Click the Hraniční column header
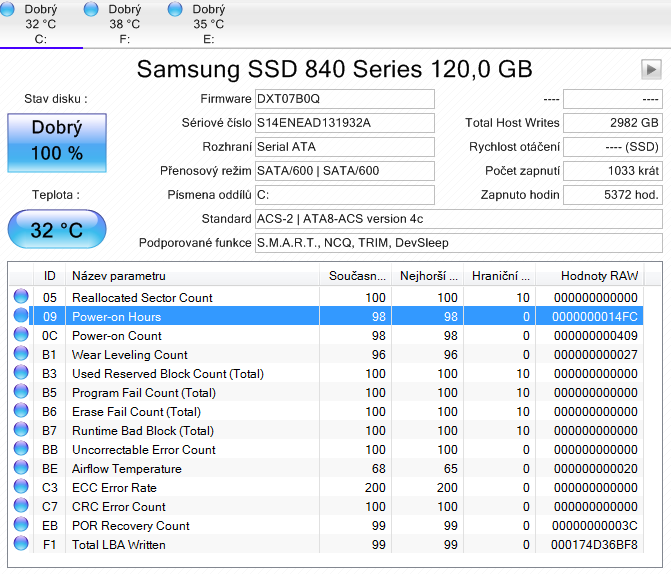The width and height of the screenshot is (671, 574). [499, 276]
